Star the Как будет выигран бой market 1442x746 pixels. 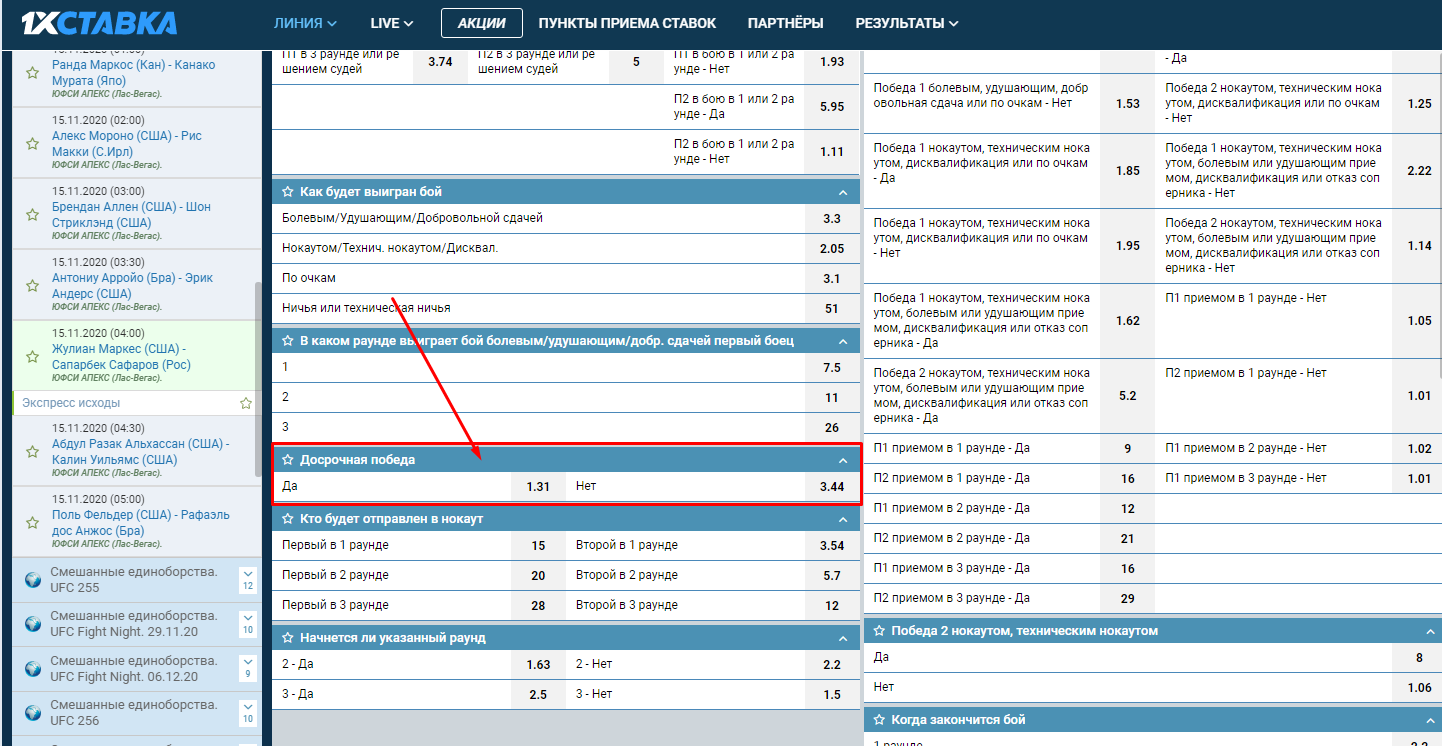coord(288,192)
